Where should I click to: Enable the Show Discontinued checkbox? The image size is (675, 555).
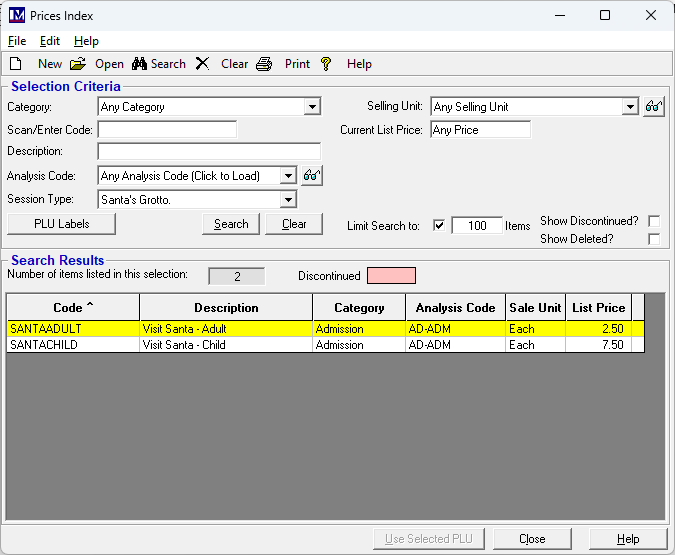[653, 221]
